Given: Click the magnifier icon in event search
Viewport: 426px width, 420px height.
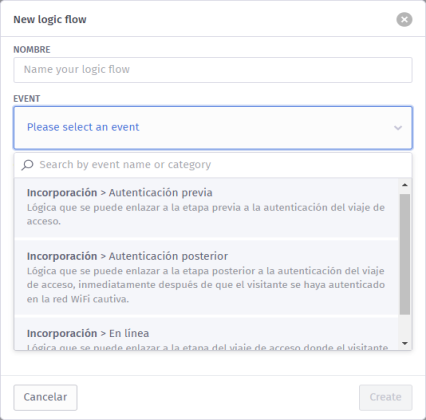Looking at the screenshot, I should (27, 165).
